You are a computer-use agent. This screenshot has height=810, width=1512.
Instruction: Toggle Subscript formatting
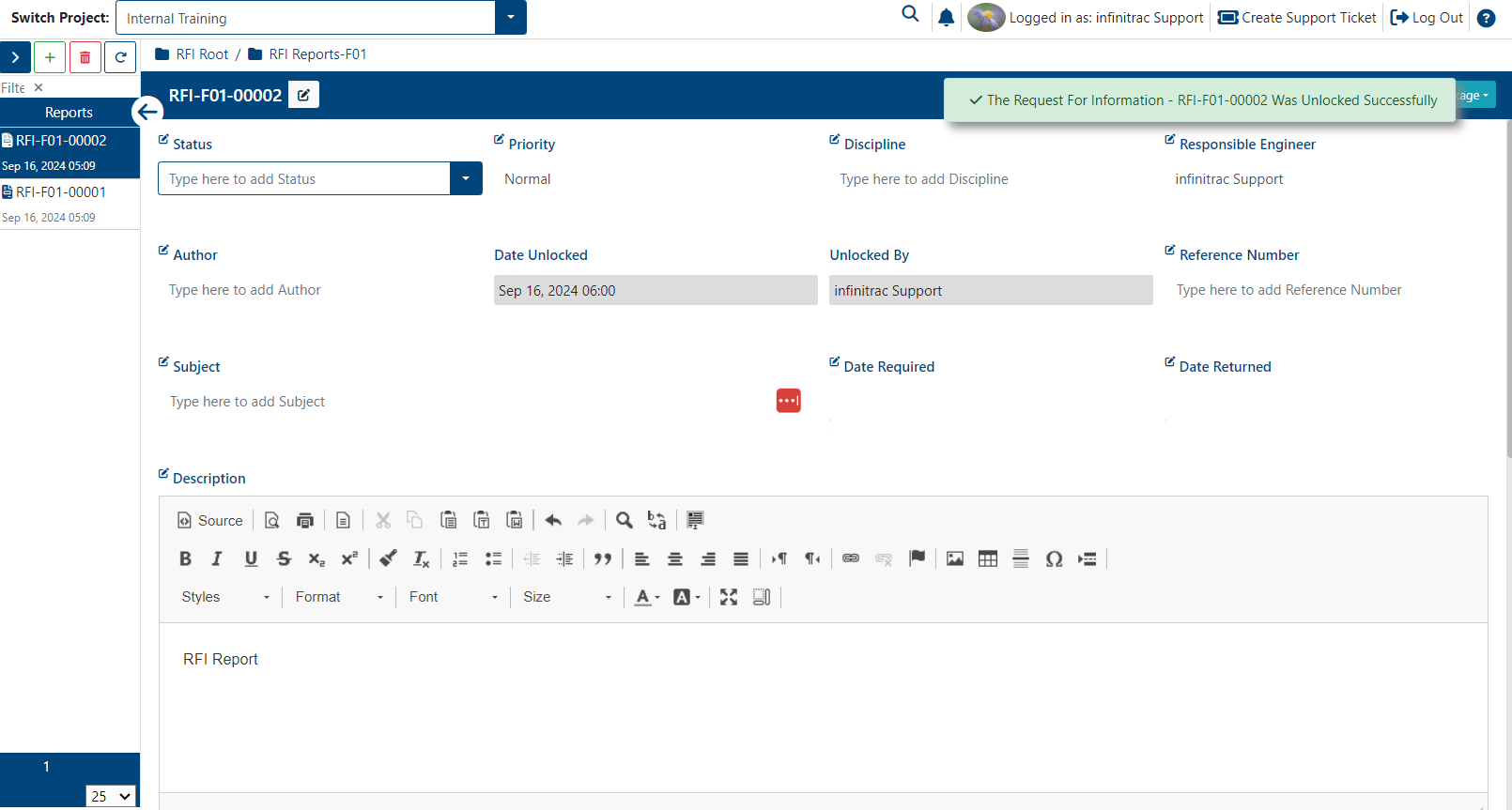tap(316, 558)
